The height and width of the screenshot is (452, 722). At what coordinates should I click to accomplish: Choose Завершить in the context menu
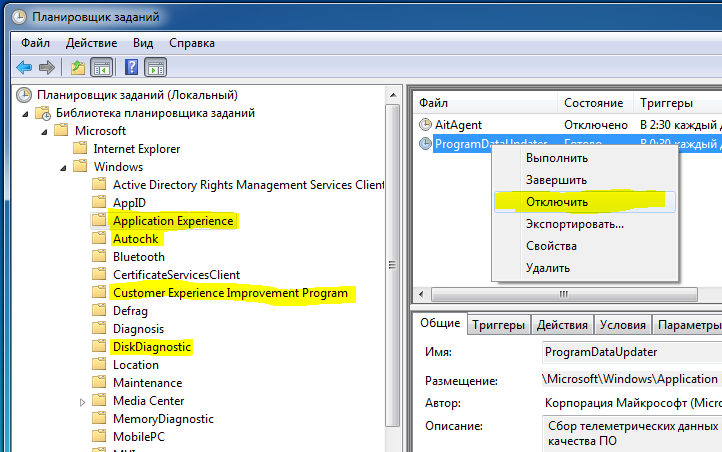tap(585, 180)
